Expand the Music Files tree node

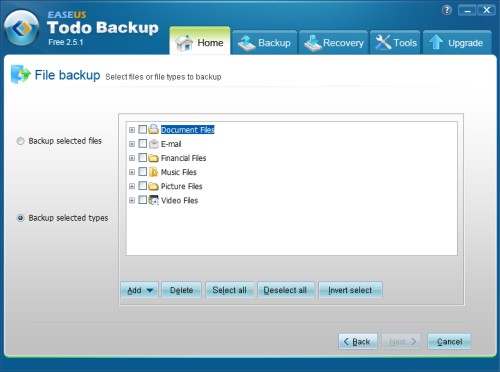coord(132,172)
